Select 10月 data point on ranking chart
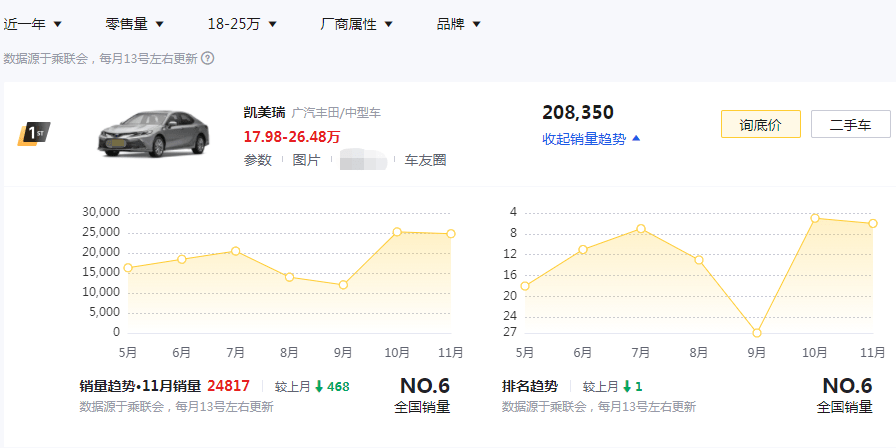The height and width of the screenshot is (448, 896). 815,218
